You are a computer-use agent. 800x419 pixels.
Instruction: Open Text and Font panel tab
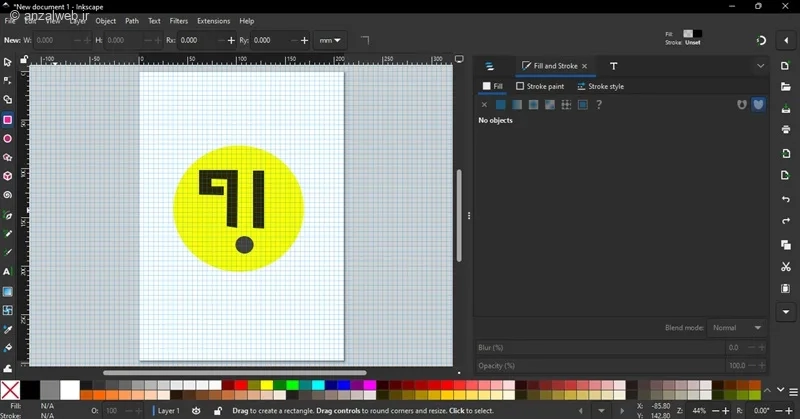click(613, 66)
